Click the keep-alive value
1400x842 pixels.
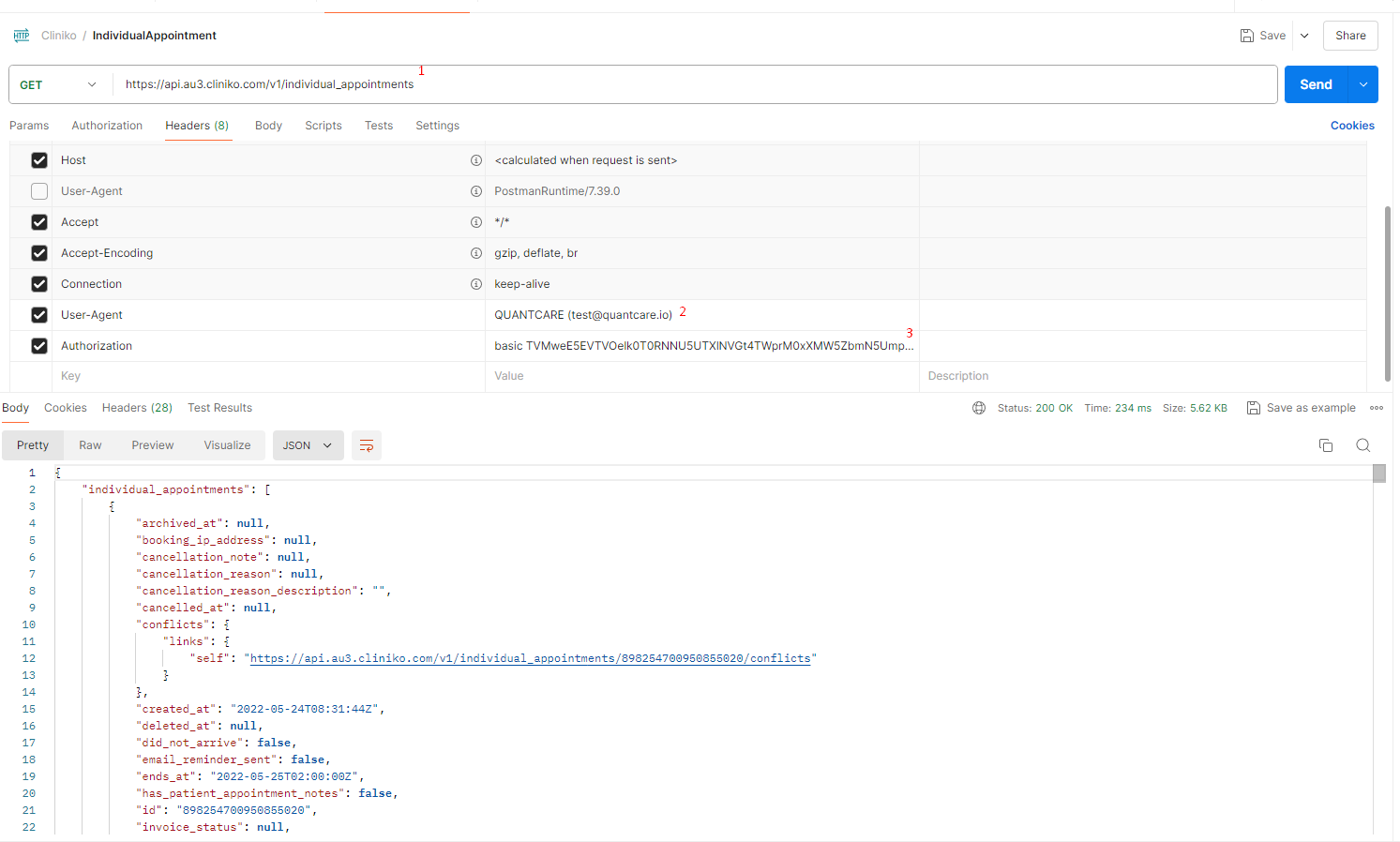tap(522, 284)
